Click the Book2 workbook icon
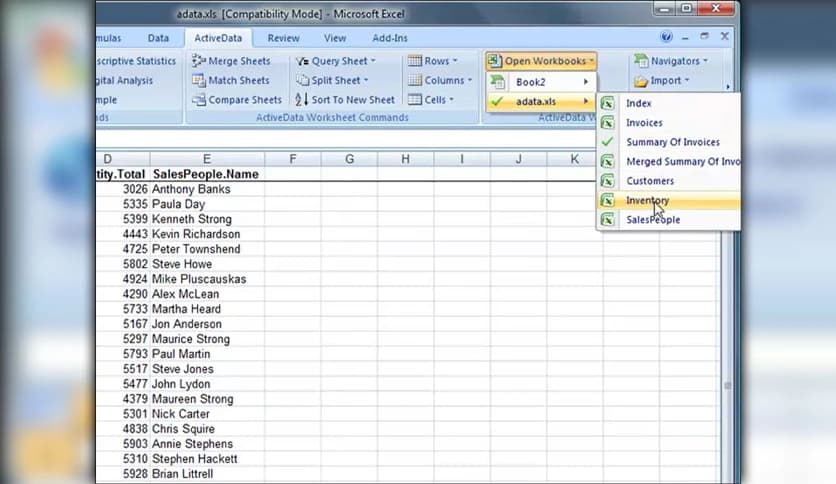 coord(497,82)
